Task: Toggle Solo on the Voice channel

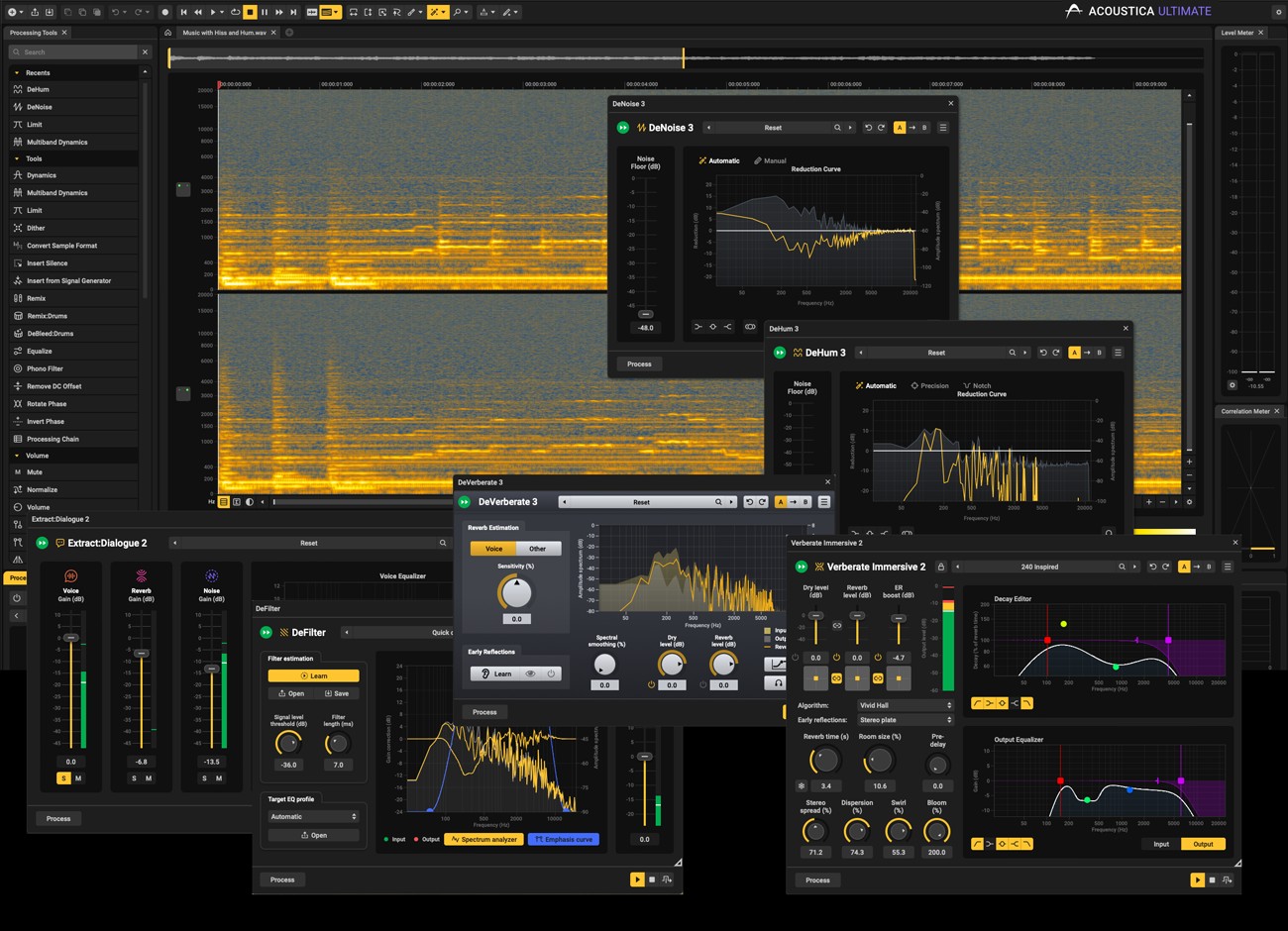Action: click(64, 778)
